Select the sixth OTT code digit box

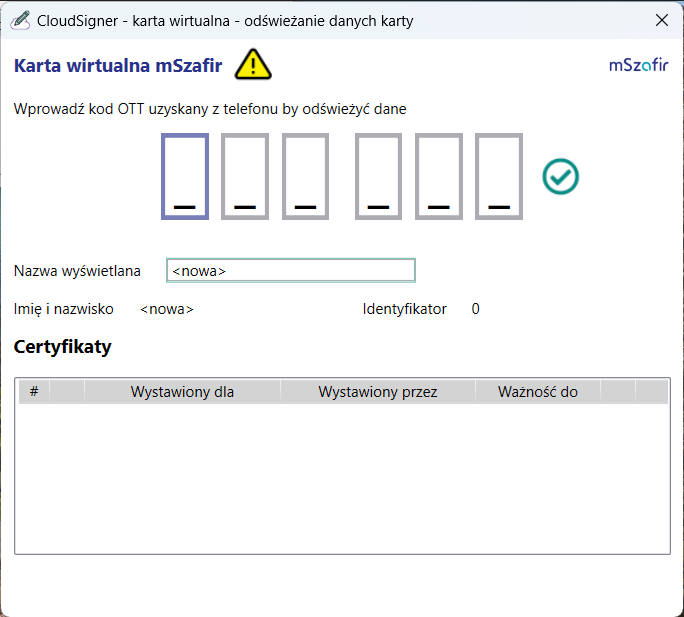click(499, 176)
